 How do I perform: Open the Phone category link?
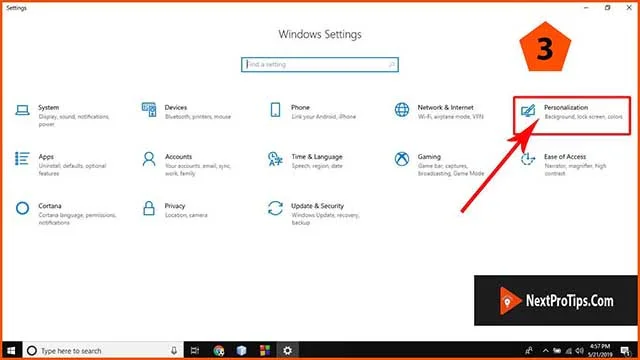[x=300, y=107]
